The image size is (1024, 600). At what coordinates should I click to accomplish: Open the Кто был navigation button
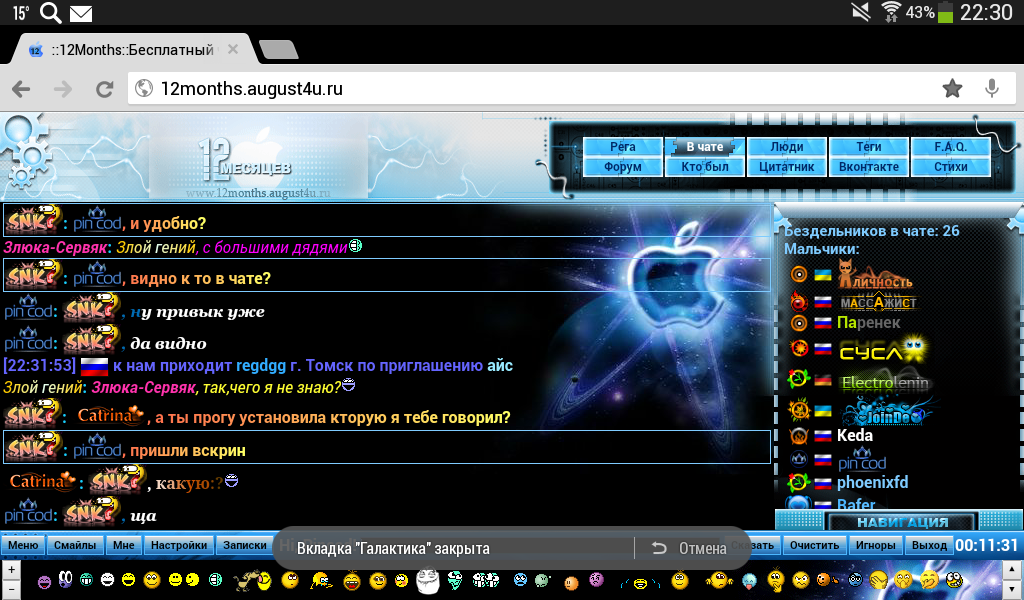[x=705, y=166]
